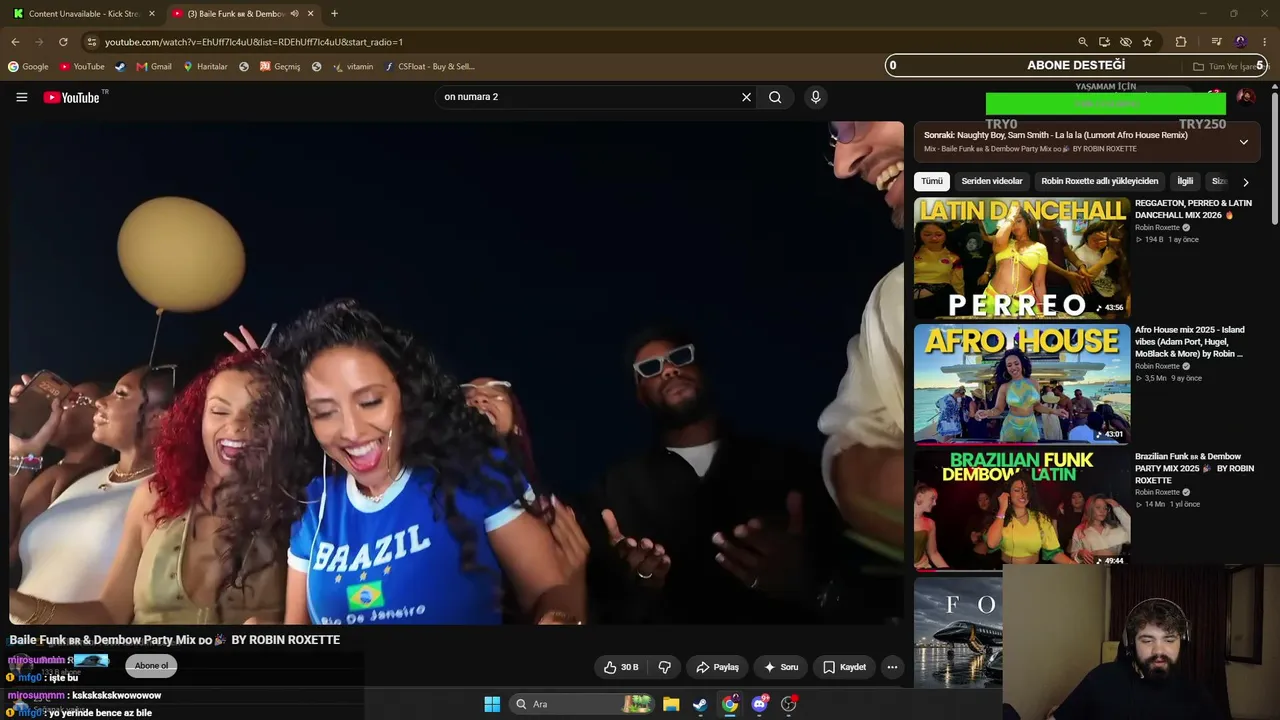Subscribe with the Abone ol button

pos(152,665)
